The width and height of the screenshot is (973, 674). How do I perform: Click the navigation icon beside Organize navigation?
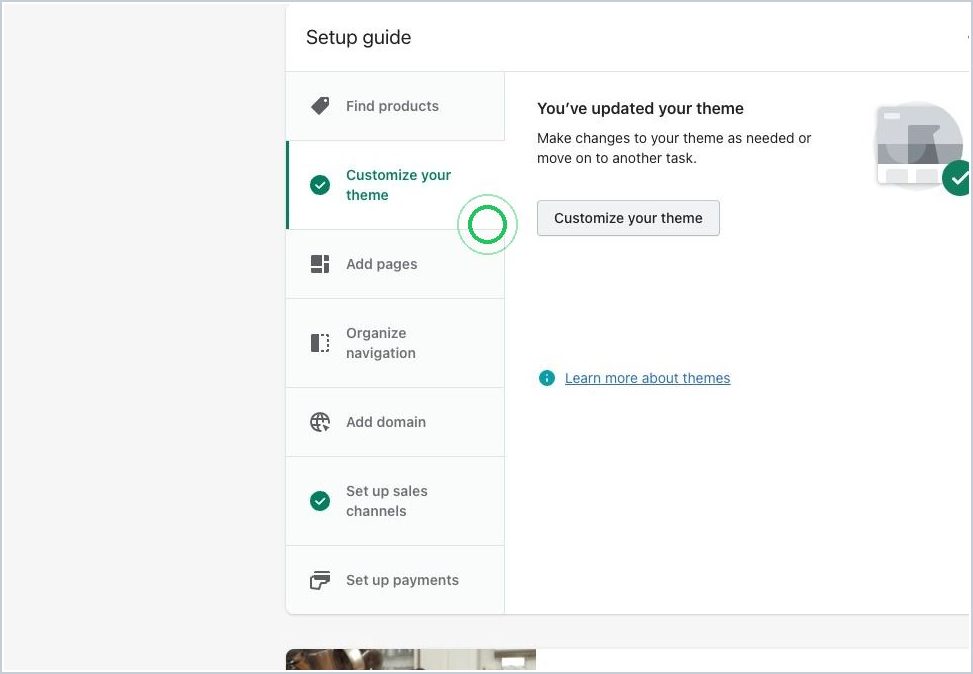pos(320,343)
